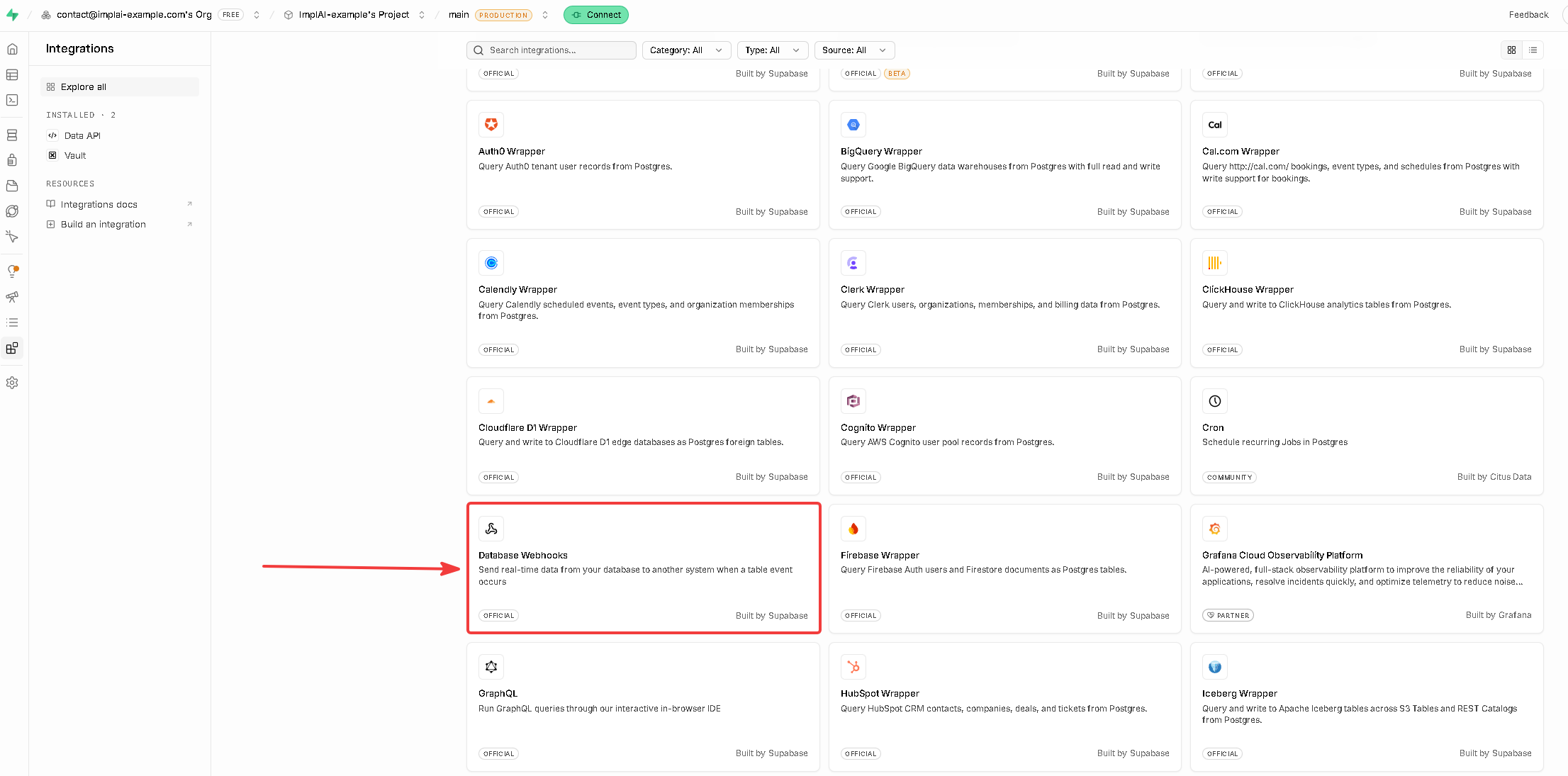Open the Project Settings gear icon
The height and width of the screenshot is (776, 1568).
(12, 383)
